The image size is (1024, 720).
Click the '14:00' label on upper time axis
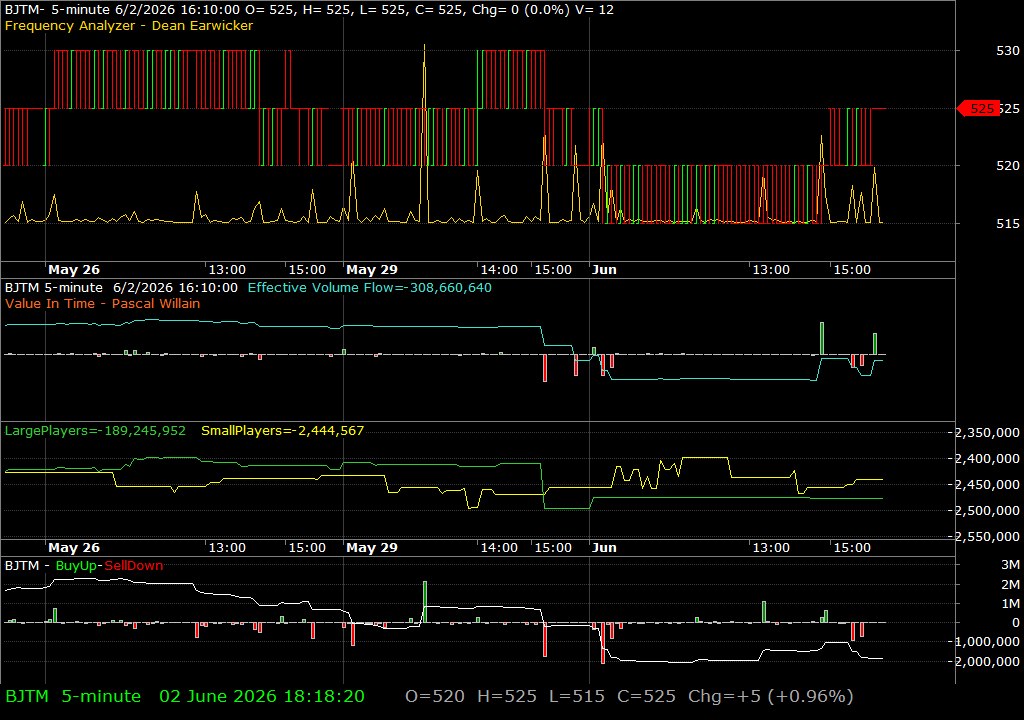coord(499,270)
